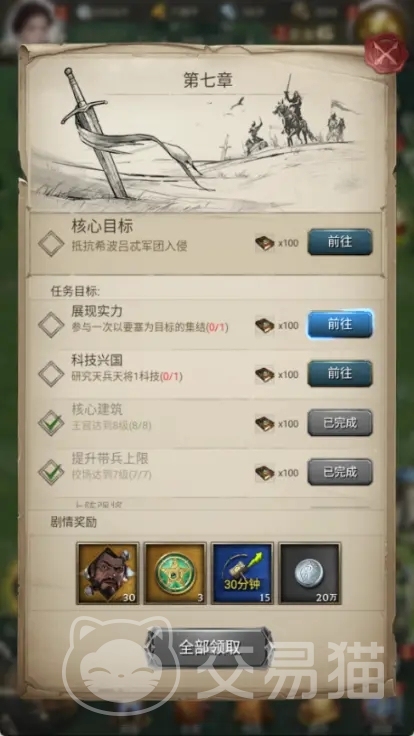Tap the book reward icon for 科技兴国

[265, 375]
